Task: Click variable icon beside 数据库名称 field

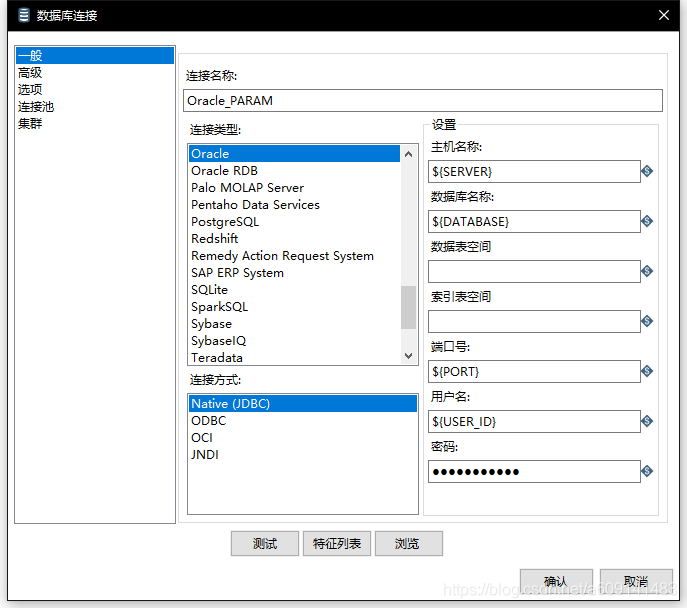Action: [647, 221]
